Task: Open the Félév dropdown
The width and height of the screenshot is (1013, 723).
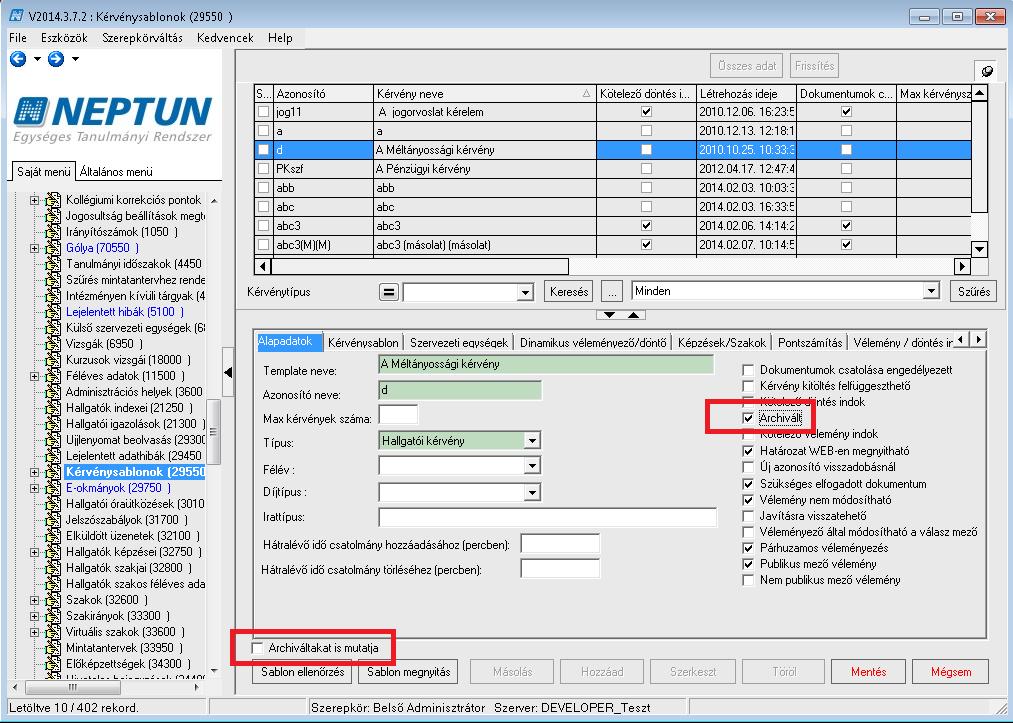Action: coord(532,466)
